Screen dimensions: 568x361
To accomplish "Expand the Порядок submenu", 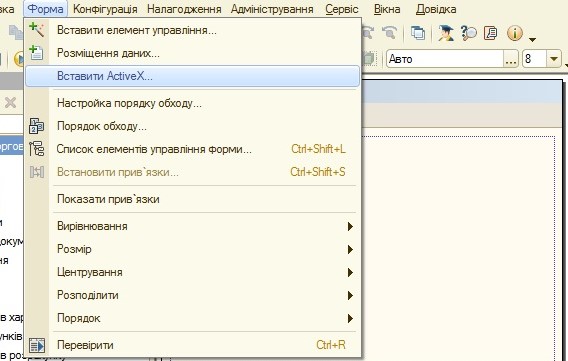I will coord(192,318).
